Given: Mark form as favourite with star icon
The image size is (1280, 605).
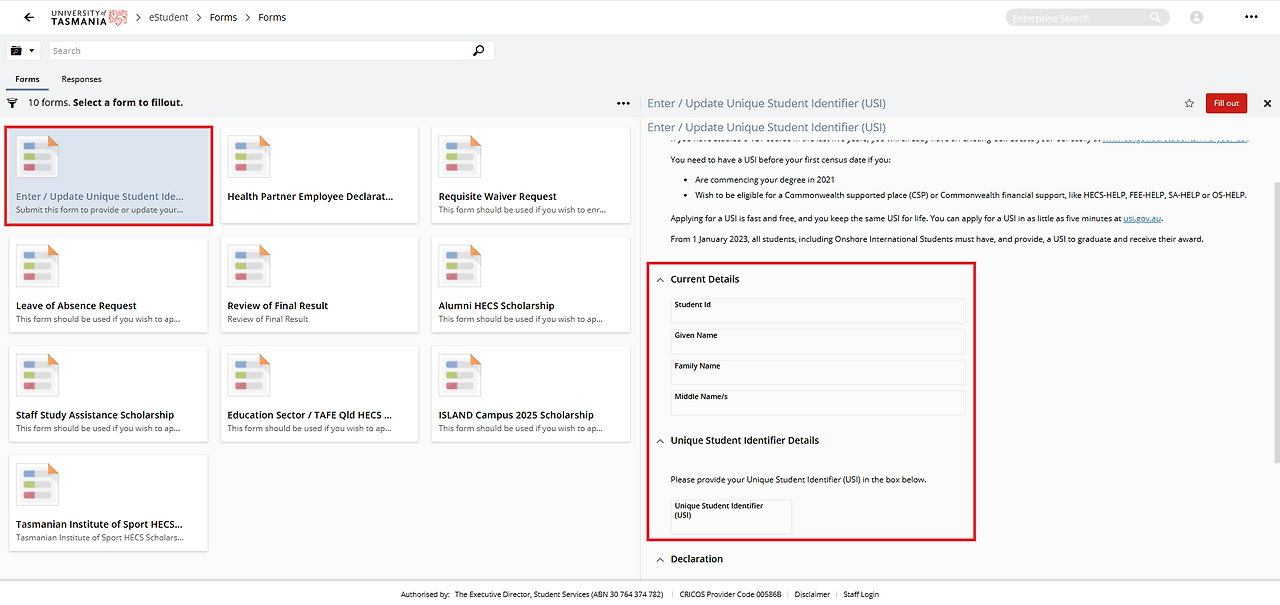Looking at the screenshot, I should [1189, 103].
